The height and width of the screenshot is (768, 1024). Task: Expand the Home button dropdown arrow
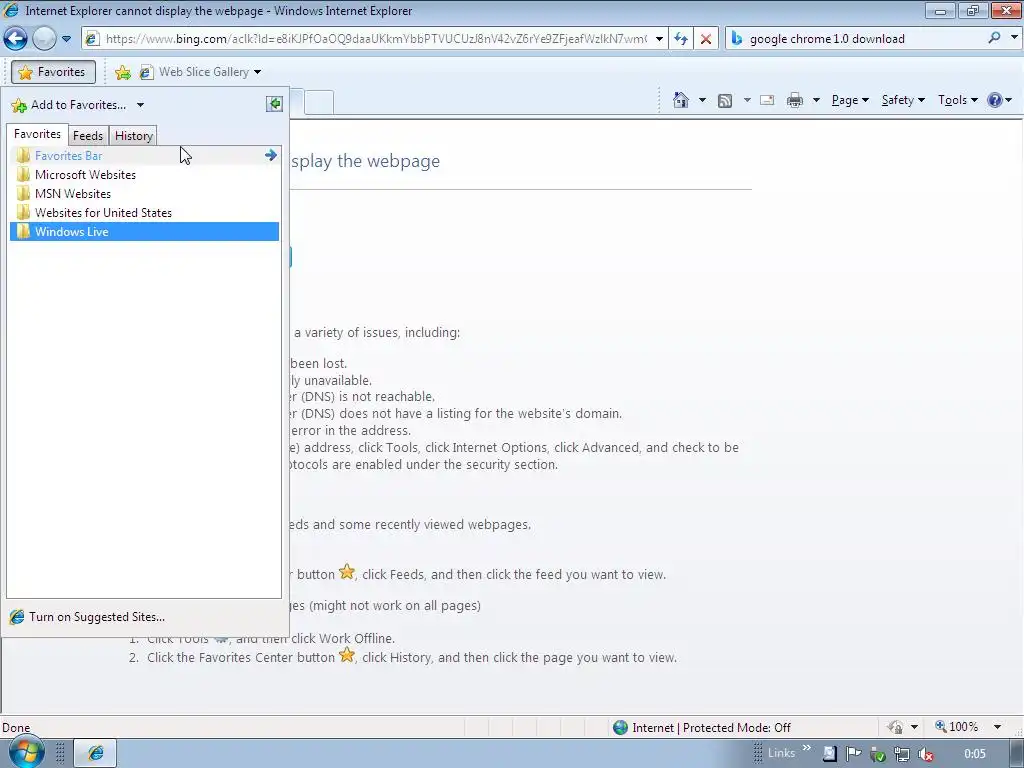coord(702,100)
